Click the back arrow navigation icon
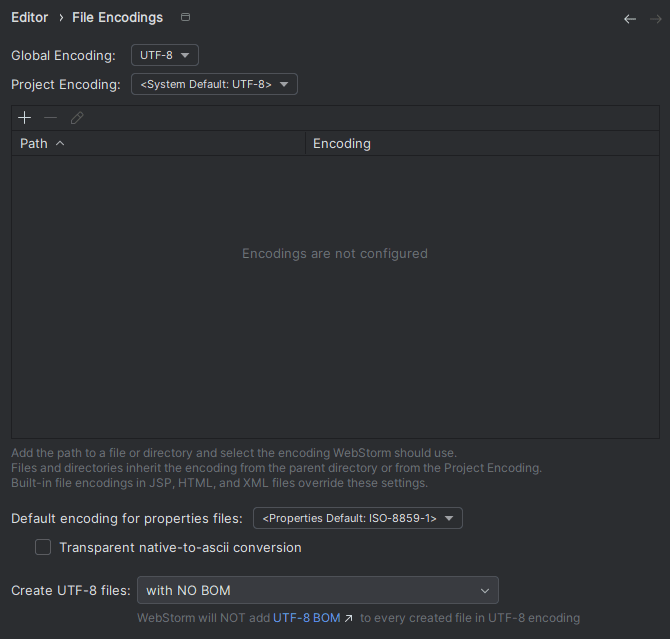This screenshot has width=670, height=639. click(630, 18)
